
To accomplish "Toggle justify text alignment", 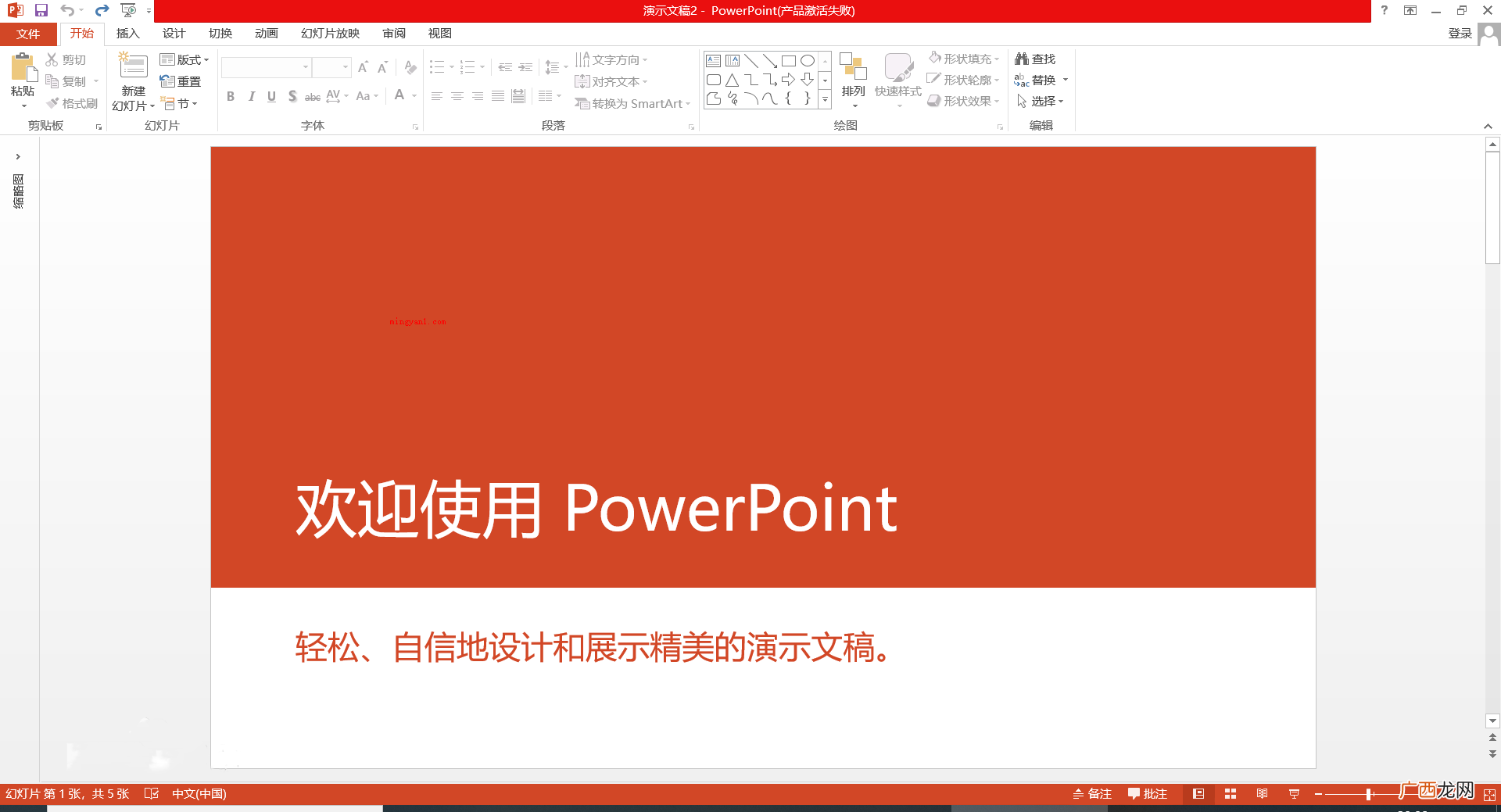I will coord(497,96).
